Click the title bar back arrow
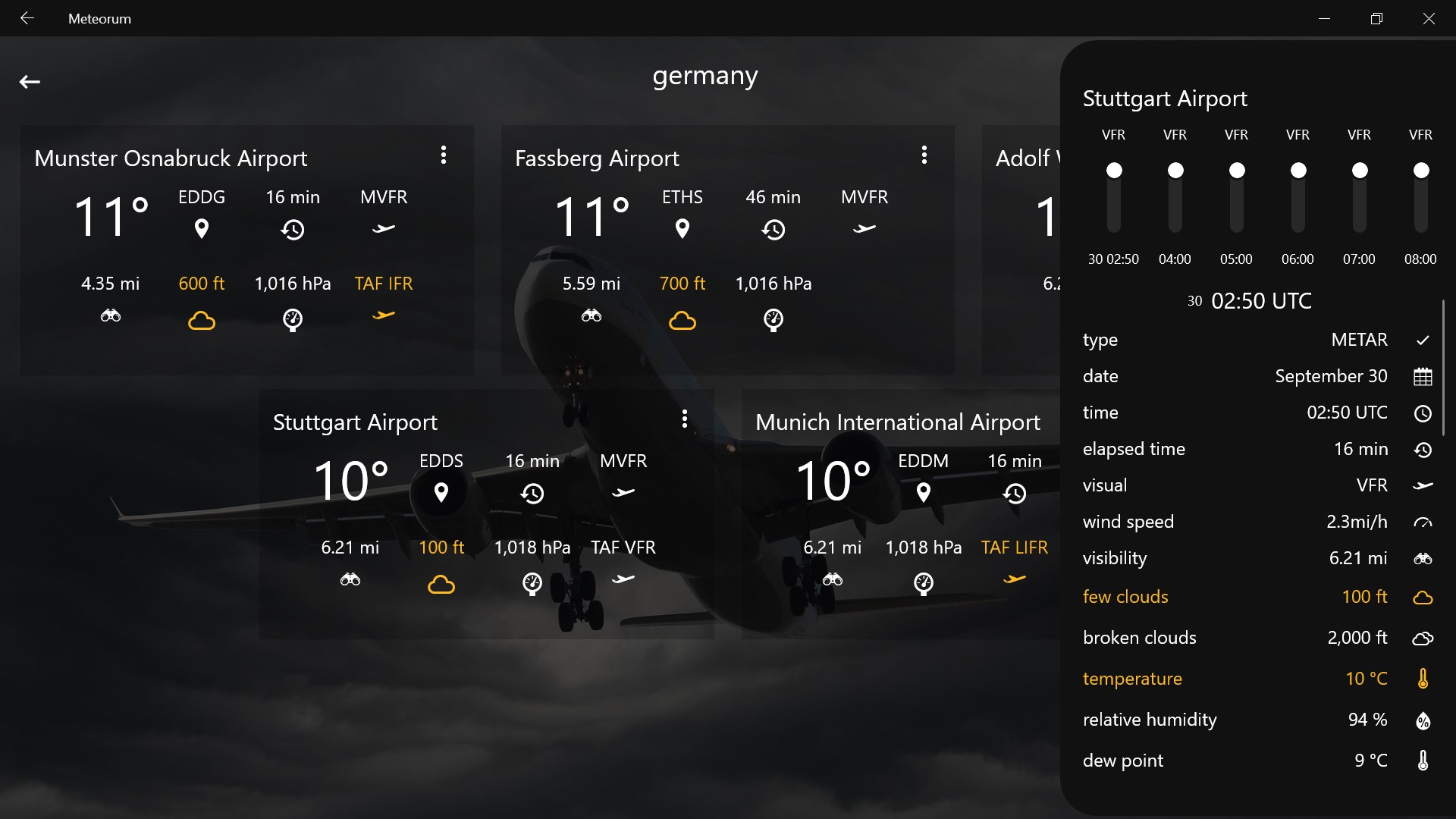 (27, 18)
